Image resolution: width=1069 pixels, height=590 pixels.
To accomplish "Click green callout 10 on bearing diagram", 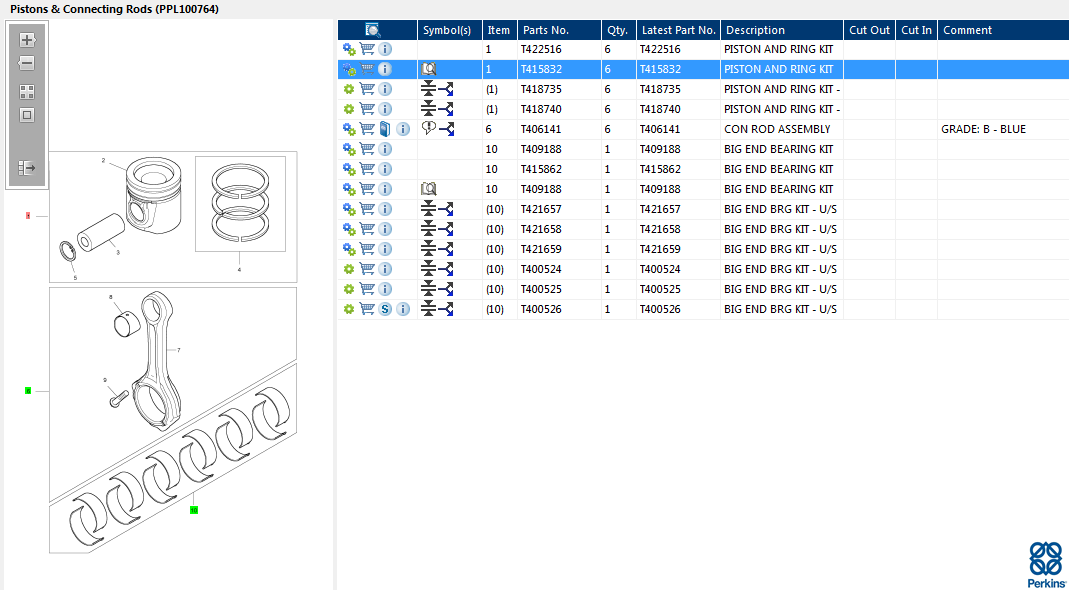I will 194,510.
